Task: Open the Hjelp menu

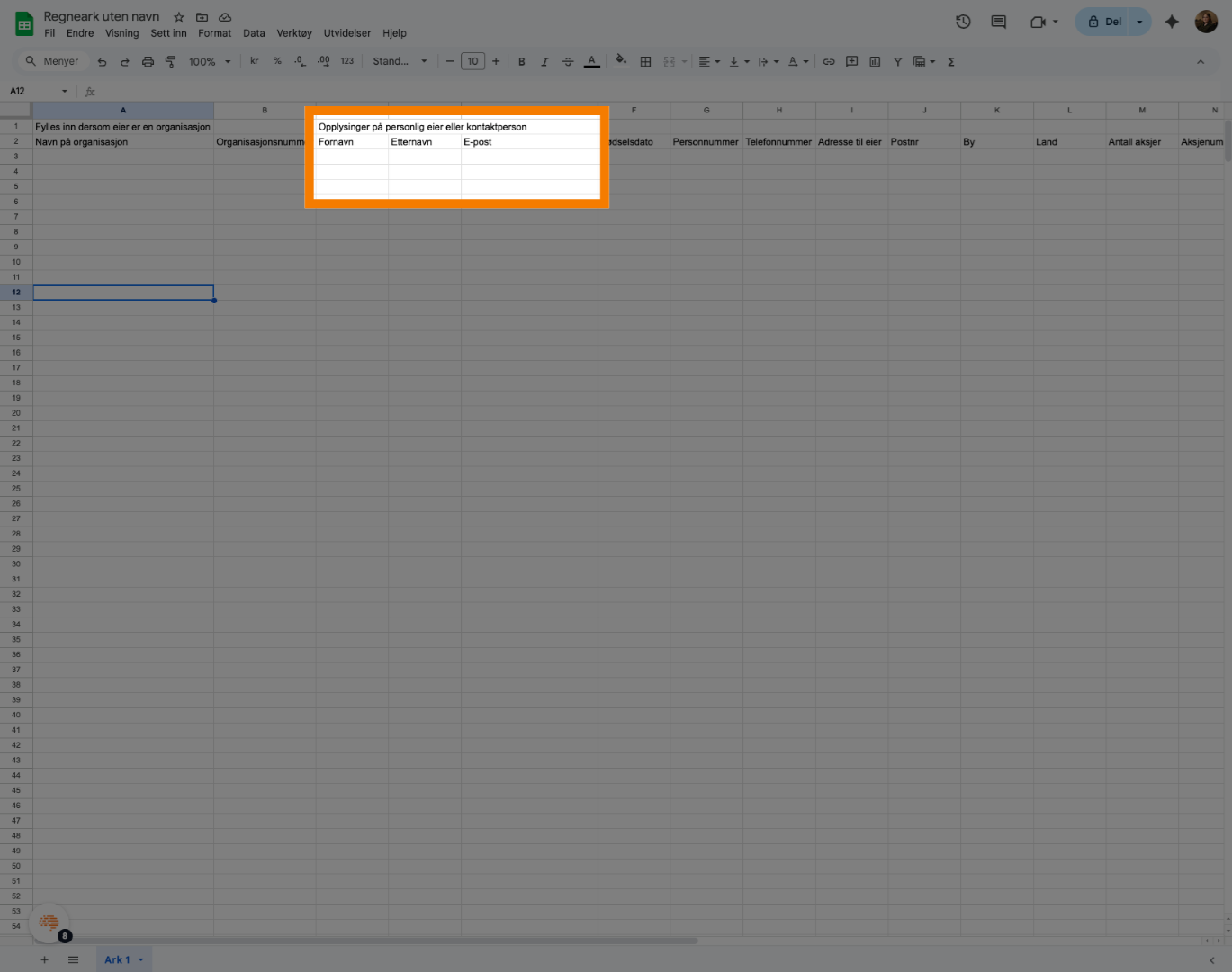Action: coord(394,33)
